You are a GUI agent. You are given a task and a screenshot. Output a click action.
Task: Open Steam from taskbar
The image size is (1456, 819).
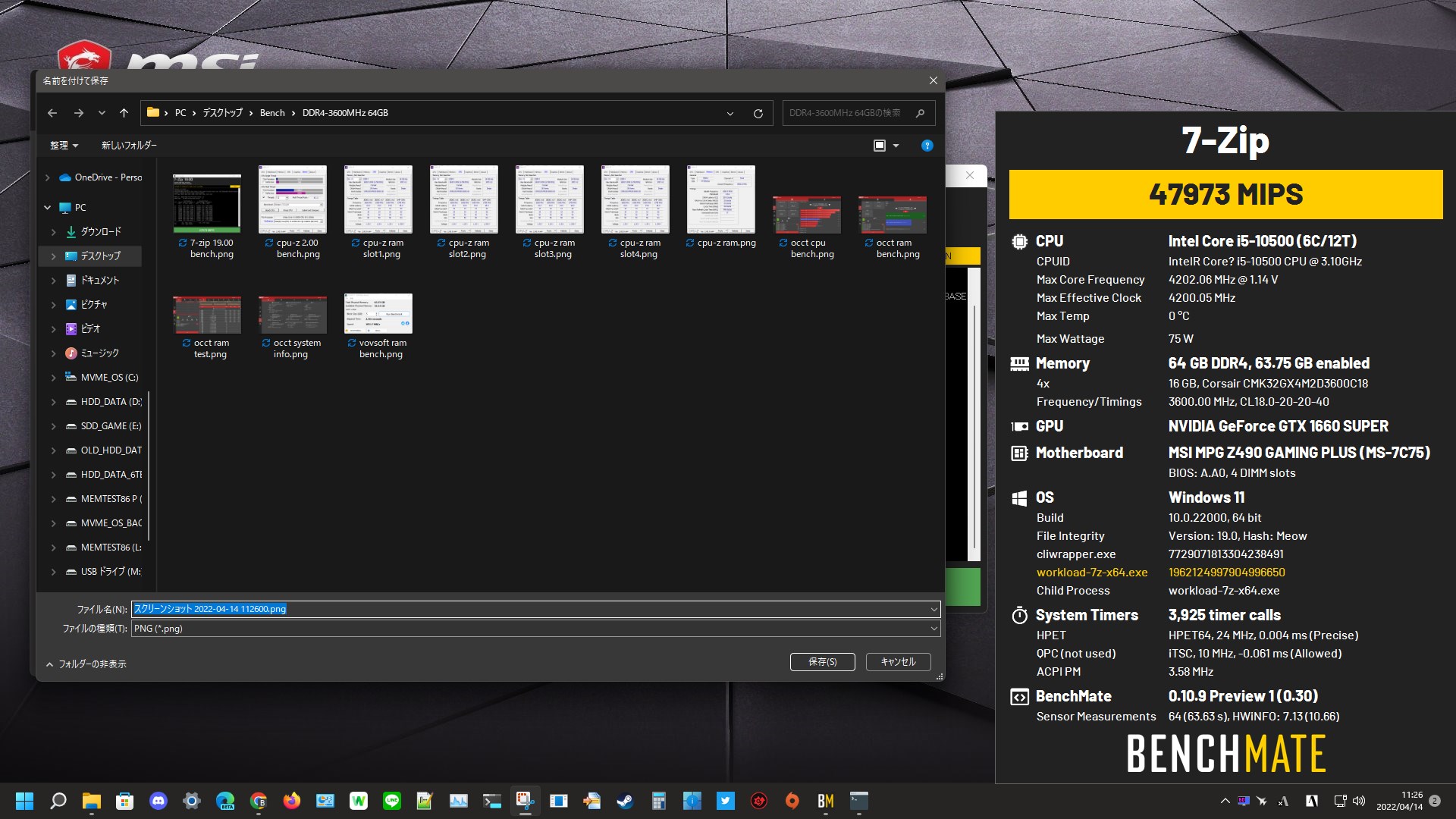click(x=625, y=801)
